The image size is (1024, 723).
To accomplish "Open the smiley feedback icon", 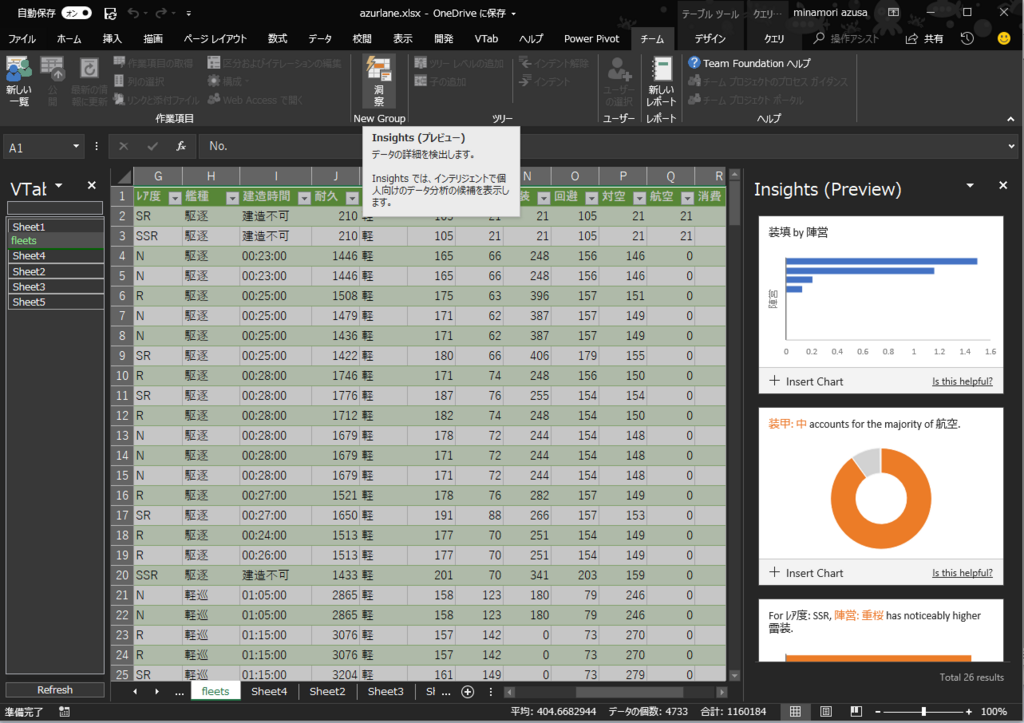I will click(x=1004, y=39).
